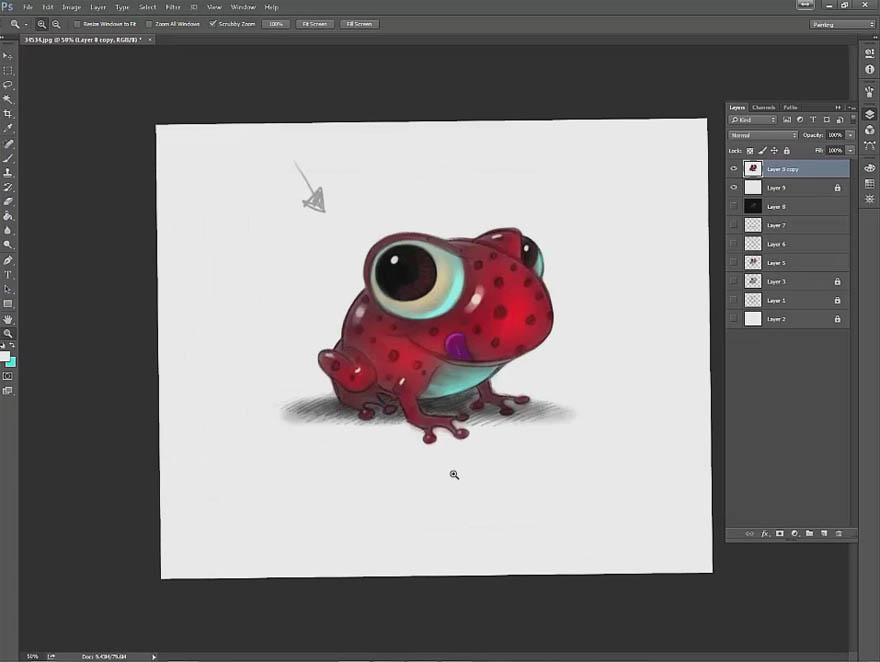Open the Info panel from the dock

click(869, 70)
